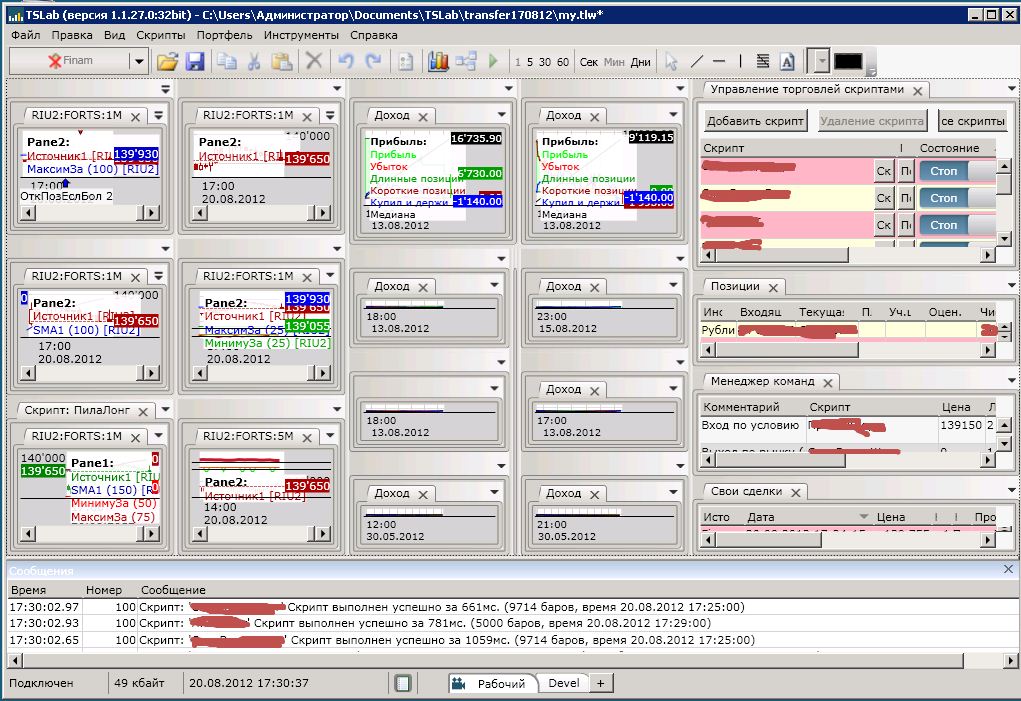Click the Добавить скрипт button
This screenshot has height=701, width=1021.
(x=755, y=122)
